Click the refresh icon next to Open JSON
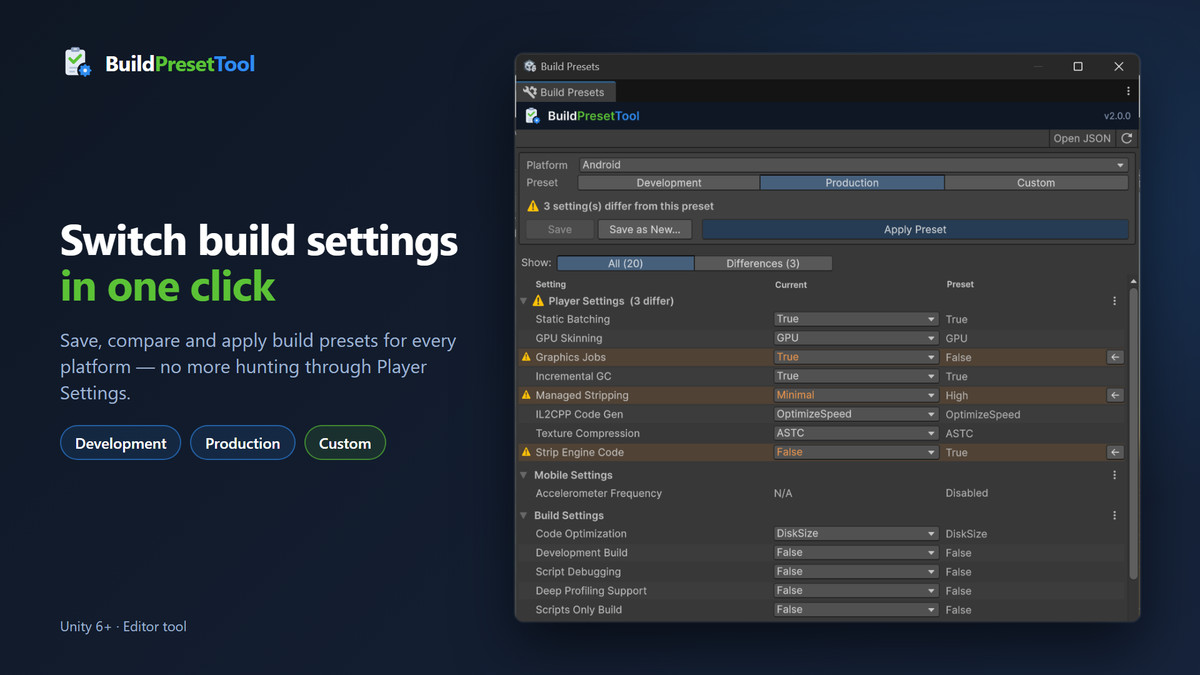 pyautogui.click(x=1127, y=138)
